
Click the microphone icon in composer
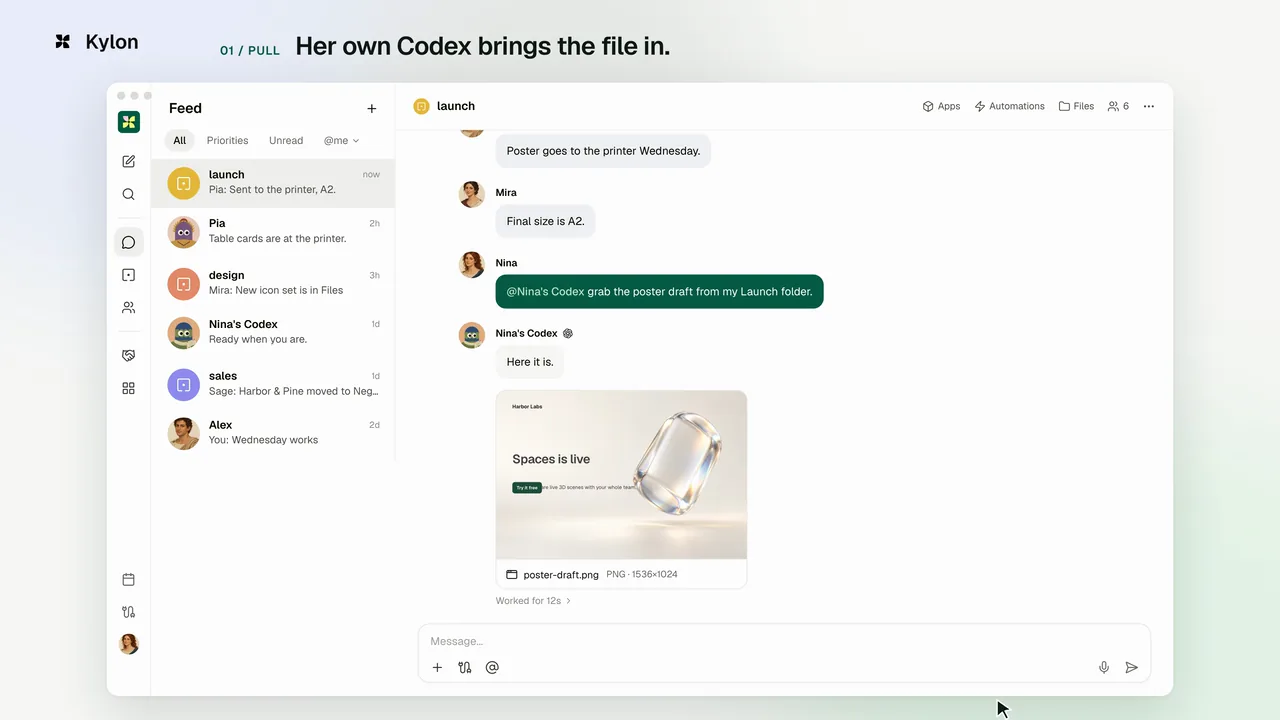coord(1104,667)
